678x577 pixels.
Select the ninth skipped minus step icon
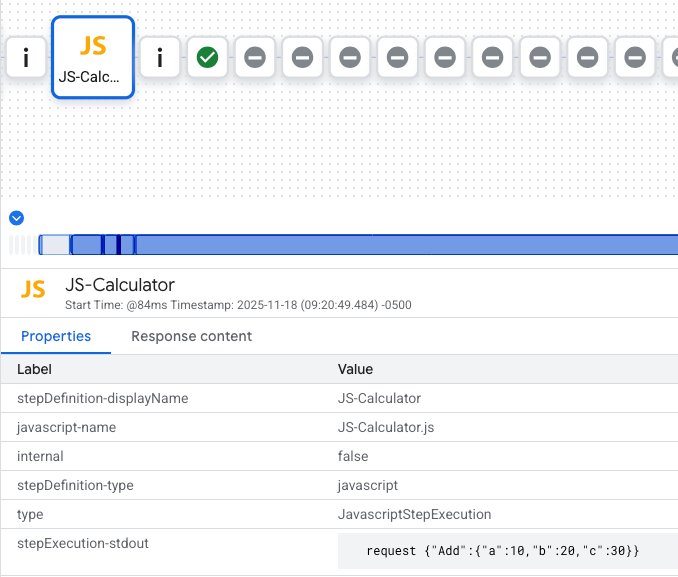coord(635,58)
